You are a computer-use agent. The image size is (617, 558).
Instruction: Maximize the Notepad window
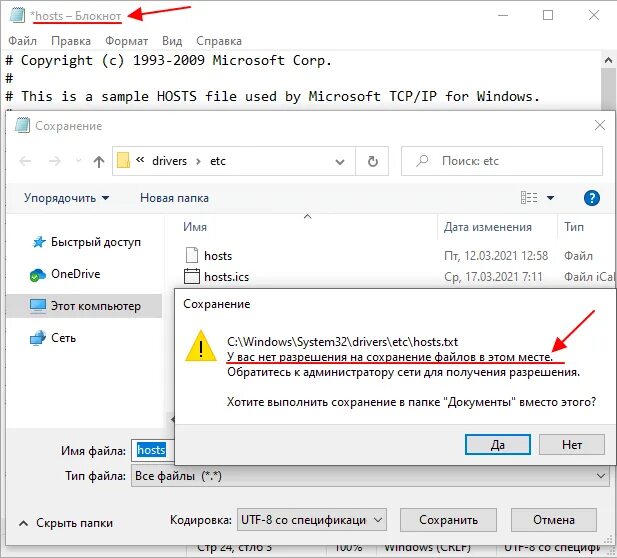pos(548,15)
